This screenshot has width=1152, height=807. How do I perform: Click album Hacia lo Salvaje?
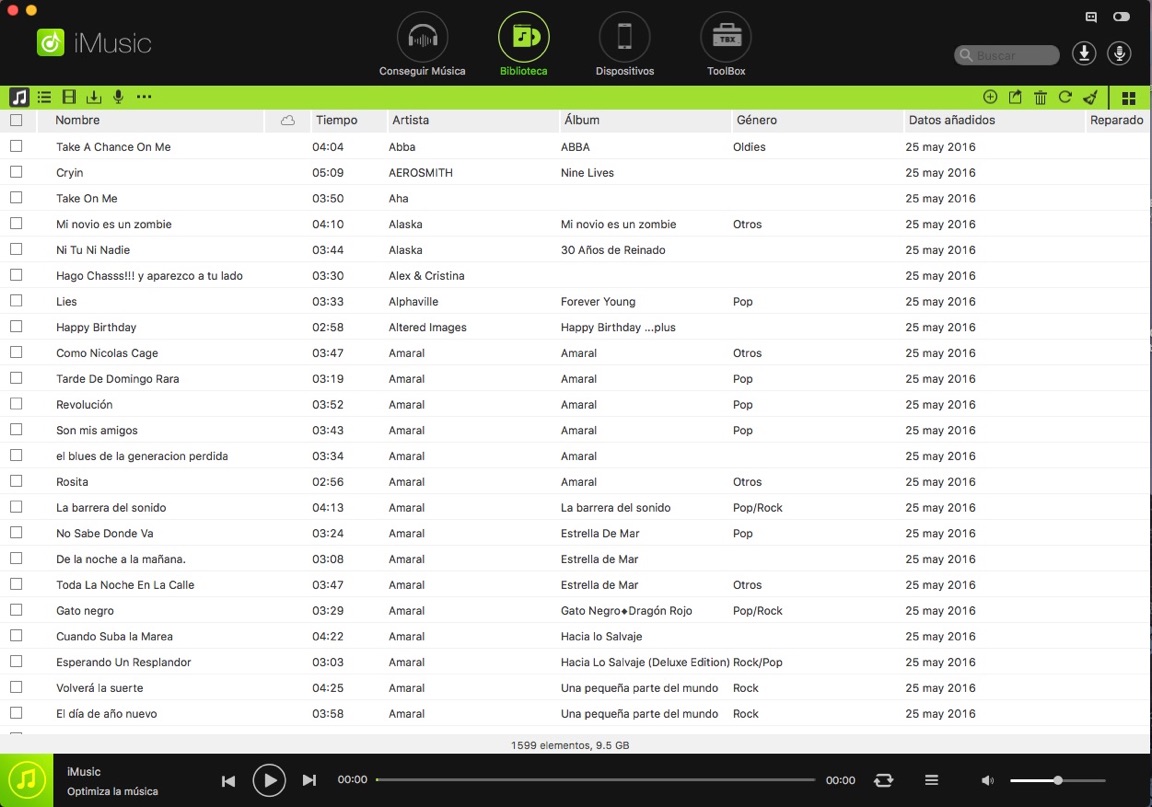tap(601, 636)
